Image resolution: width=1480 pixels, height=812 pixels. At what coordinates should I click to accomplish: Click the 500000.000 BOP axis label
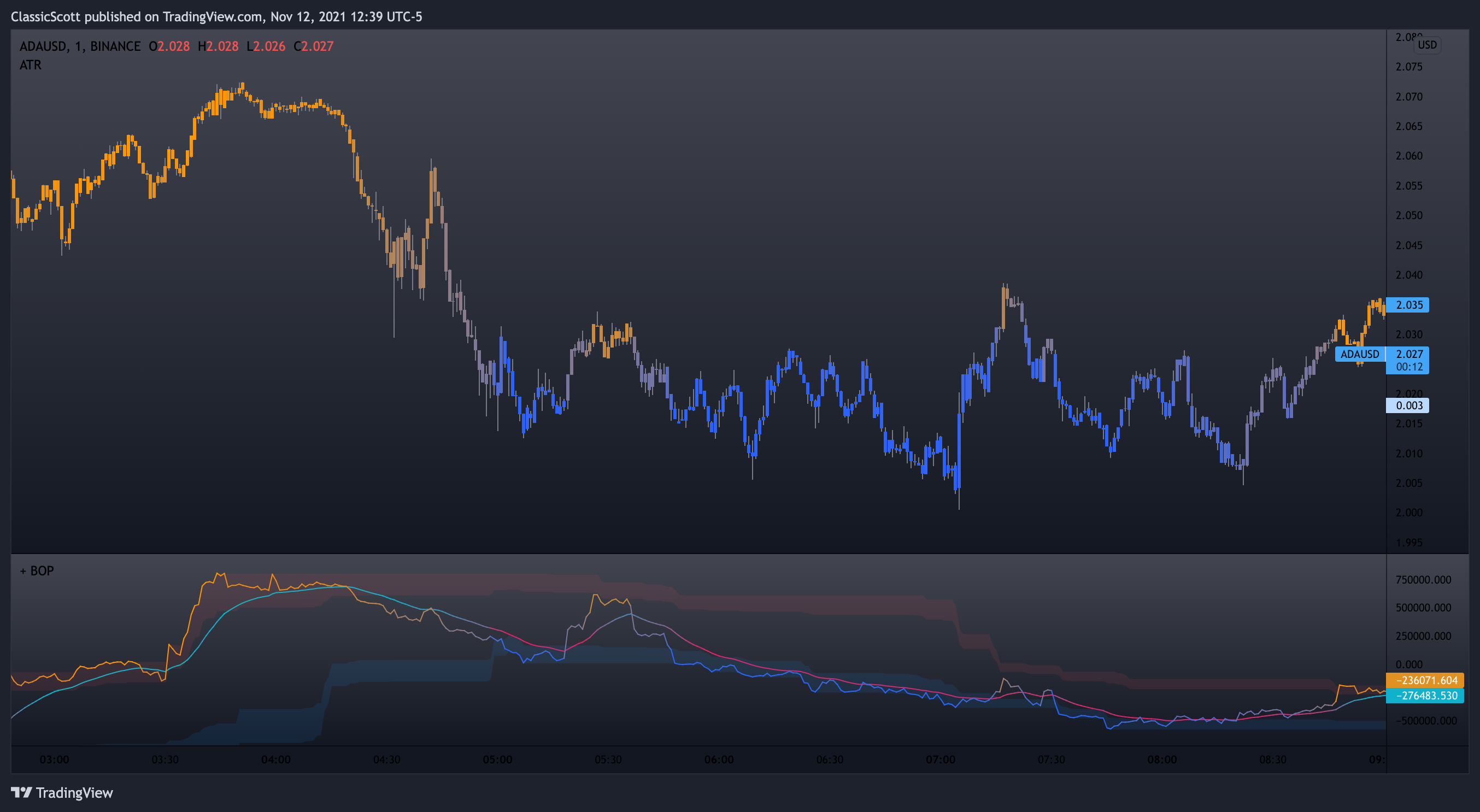click(x=1423, y=608)
